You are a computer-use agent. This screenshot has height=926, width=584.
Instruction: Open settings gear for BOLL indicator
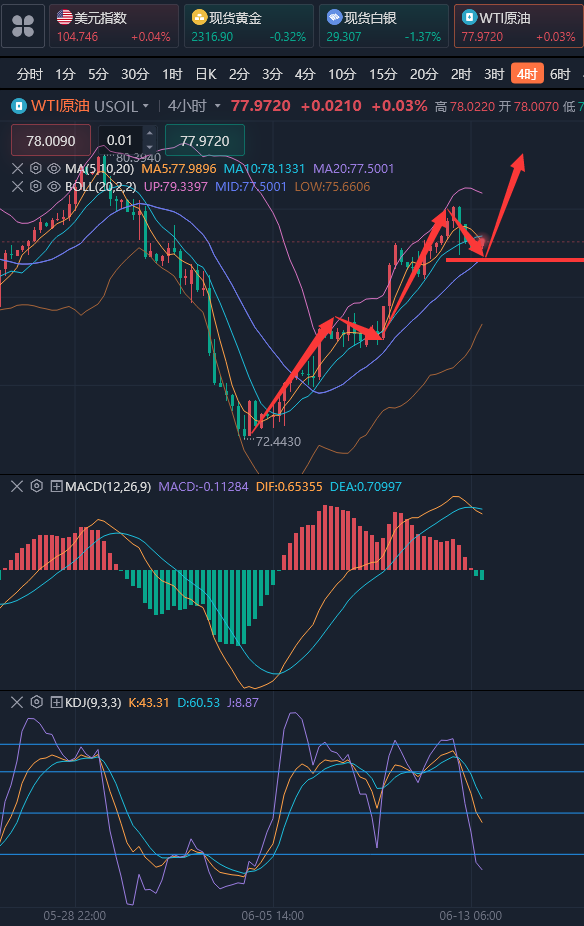point(36,187)
